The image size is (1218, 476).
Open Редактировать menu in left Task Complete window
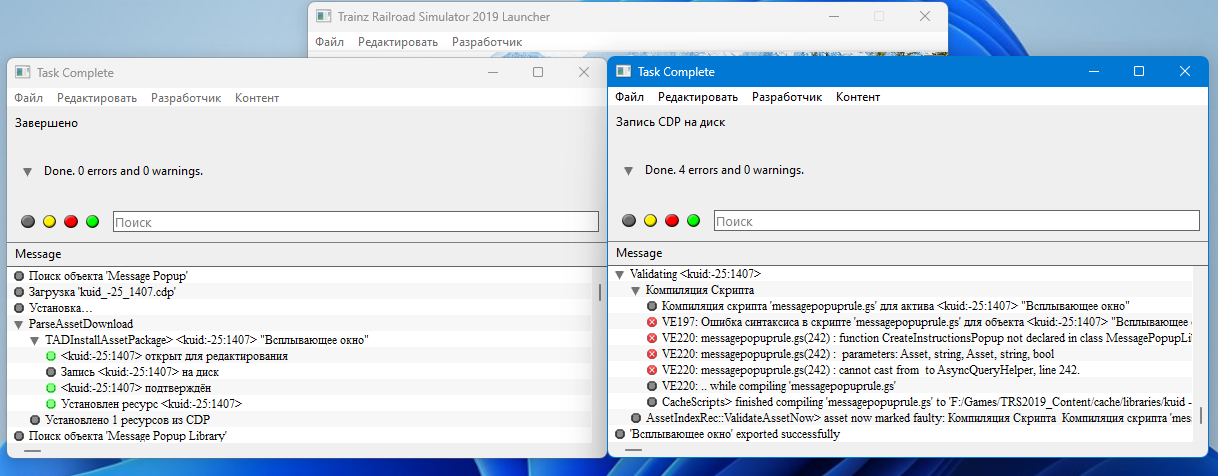point(97,98)
